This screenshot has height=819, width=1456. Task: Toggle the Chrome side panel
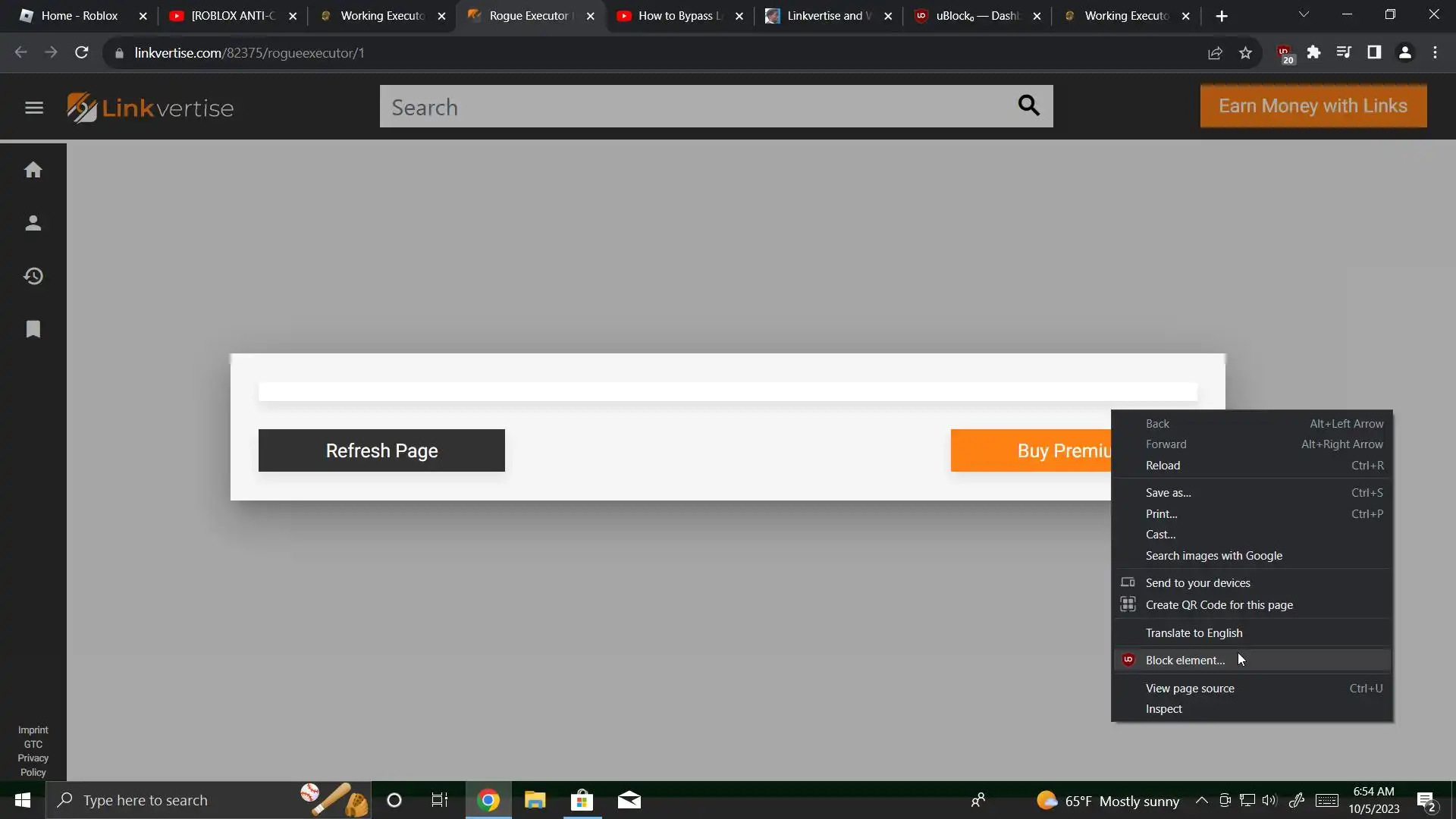pos(1374,52)
